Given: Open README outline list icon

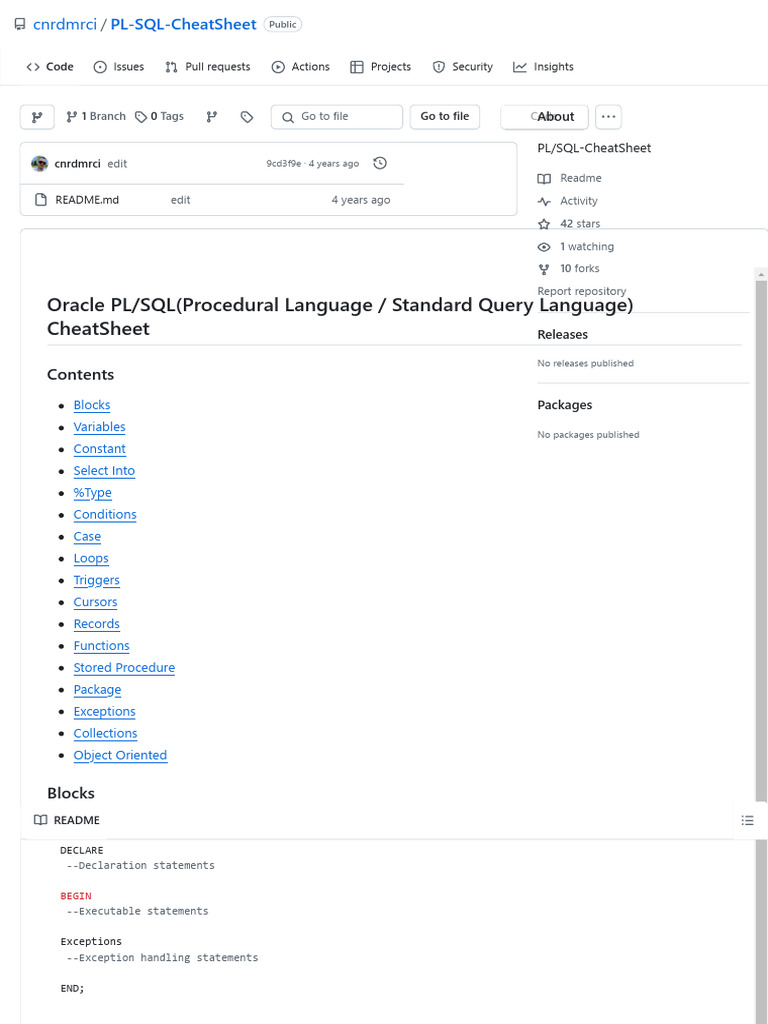Looking at the screenshot, I should click(x=747, y=820).
